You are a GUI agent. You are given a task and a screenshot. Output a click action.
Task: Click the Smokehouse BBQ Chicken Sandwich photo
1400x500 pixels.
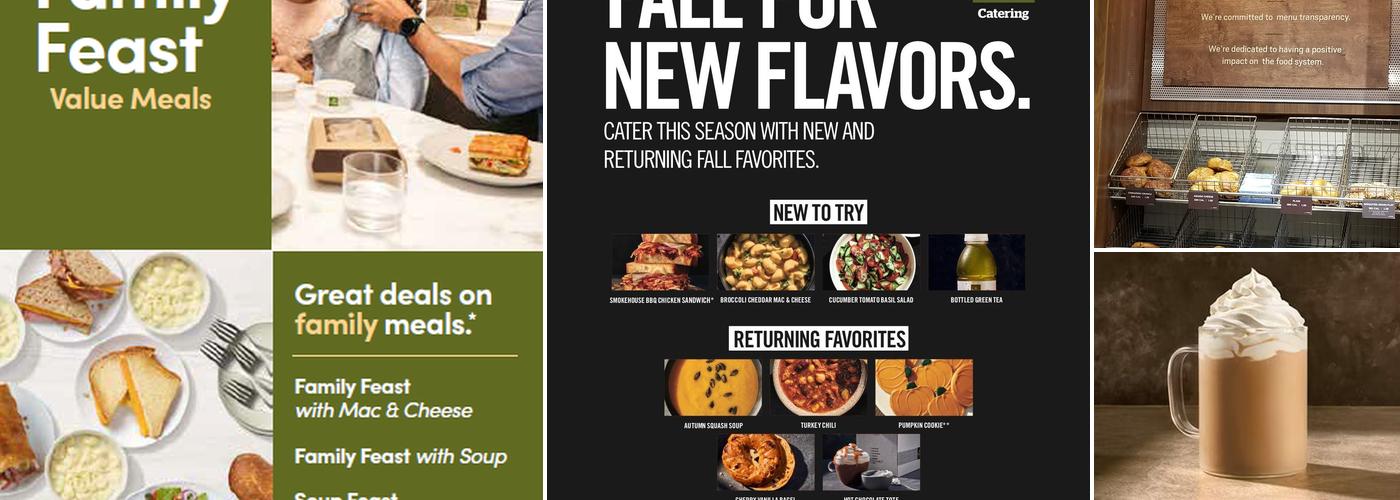pyautogui.click(x=660, y=262)
